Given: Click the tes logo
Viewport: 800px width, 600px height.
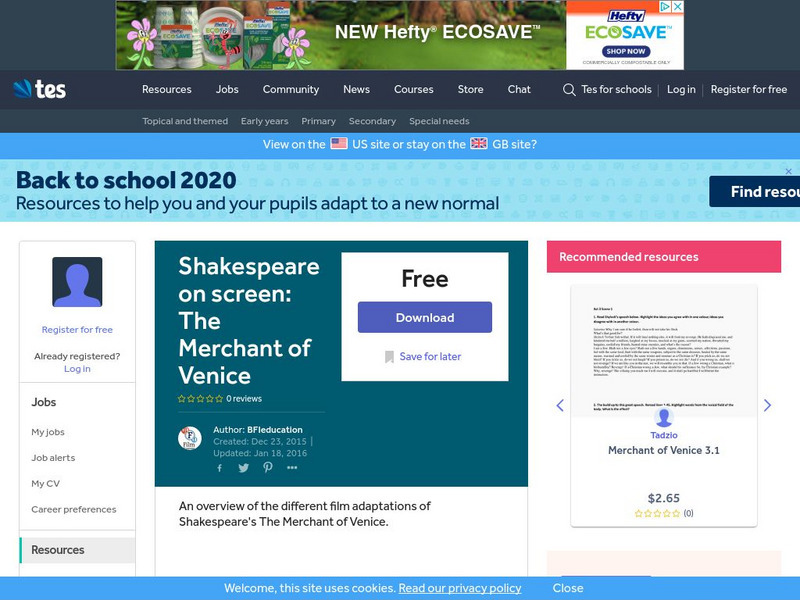Looking at the screenshot, I should (40, 89).
